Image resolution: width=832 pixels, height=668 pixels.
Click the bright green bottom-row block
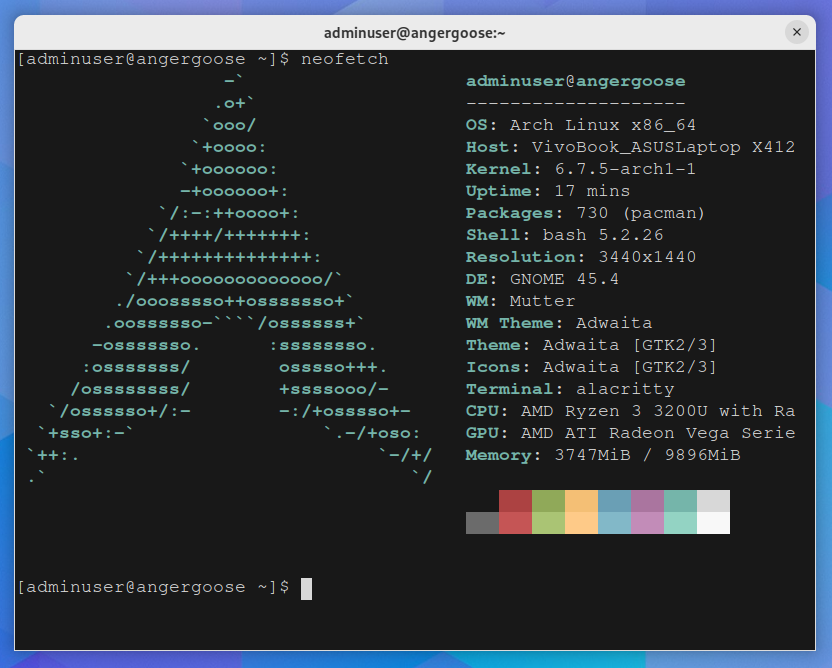tap(548, 523)
